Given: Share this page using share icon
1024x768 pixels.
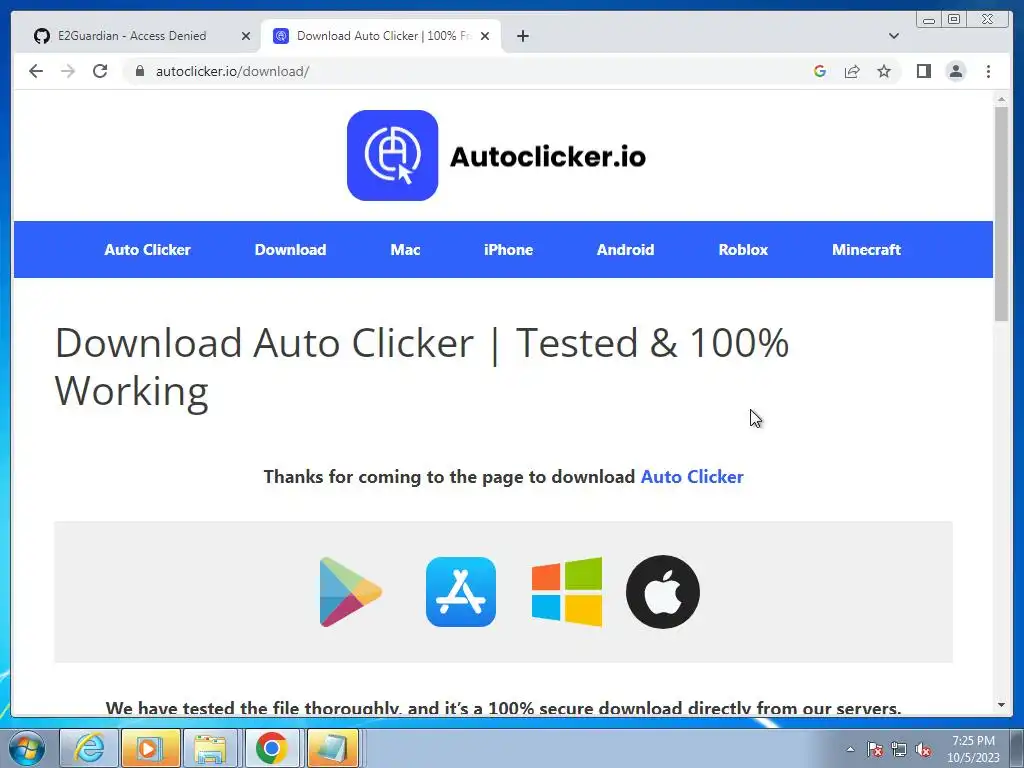Looking at the screenshot, I should click(x=852, y=71).
